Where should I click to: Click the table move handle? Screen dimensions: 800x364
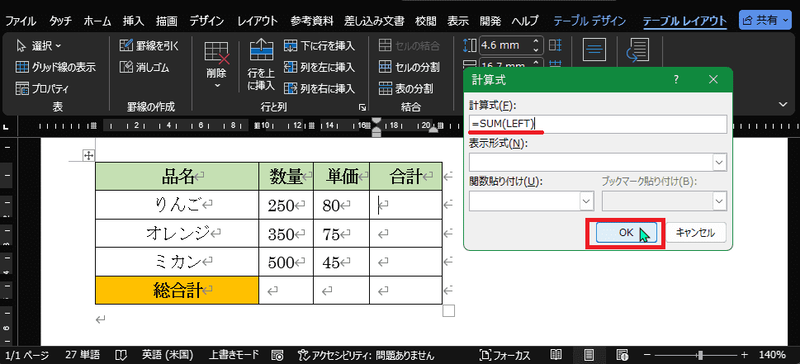88,156
